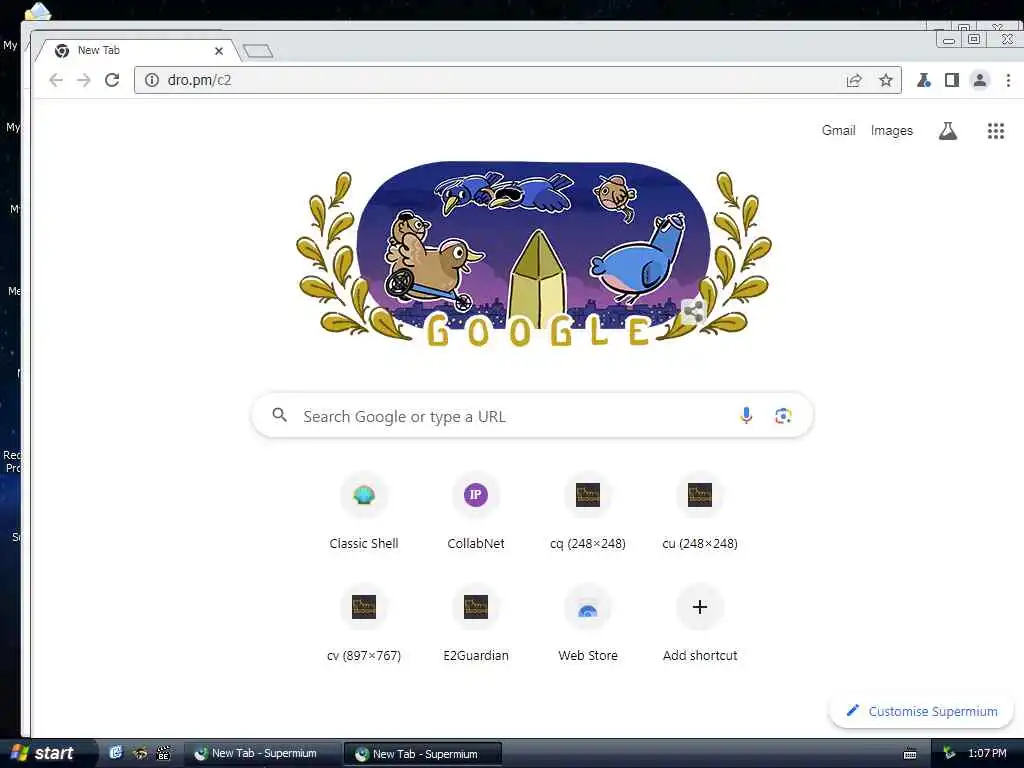Search by image with the lens icon
Viewport: 1024px width, 768px height.
point(783,415)
